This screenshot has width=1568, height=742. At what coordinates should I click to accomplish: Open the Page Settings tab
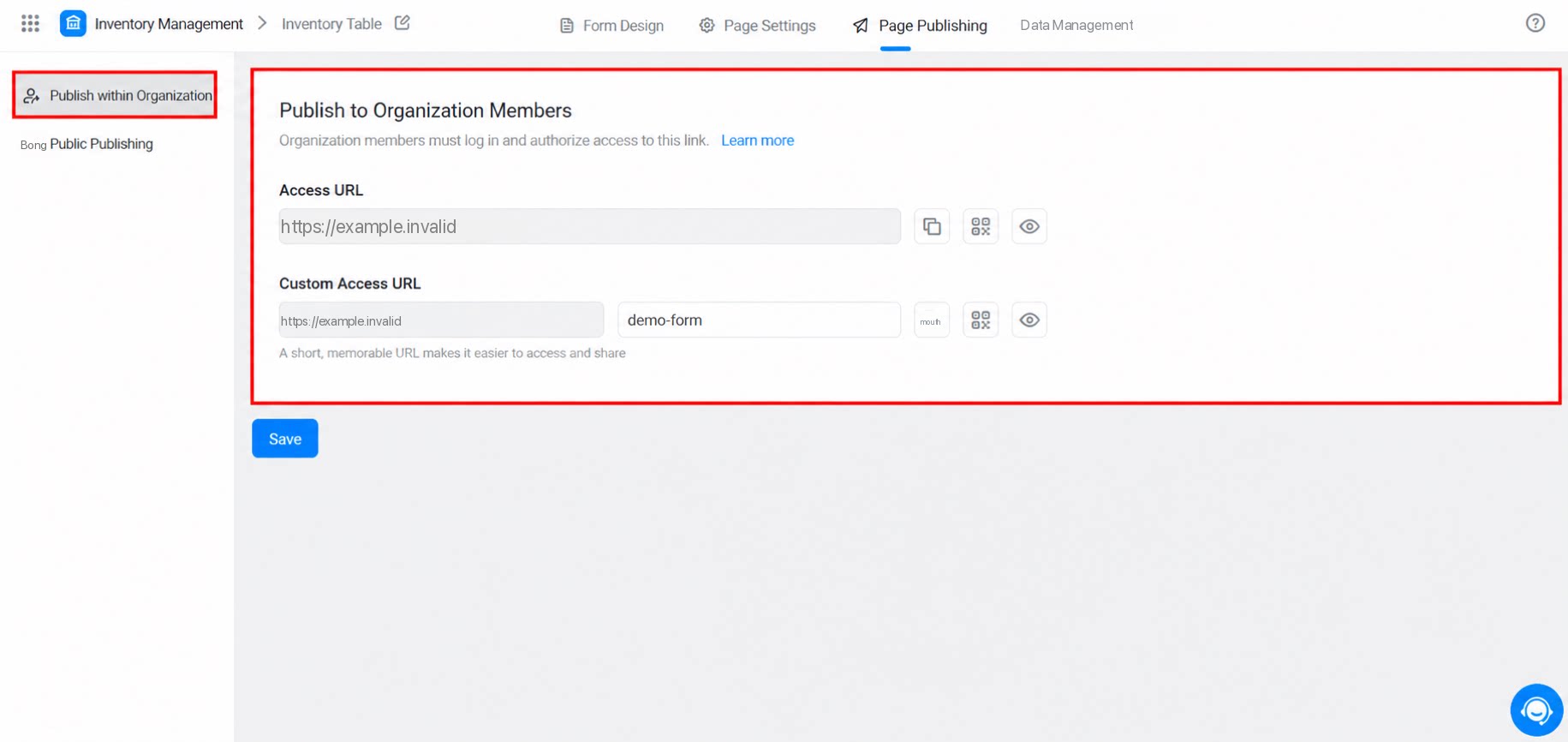[757, 26]
